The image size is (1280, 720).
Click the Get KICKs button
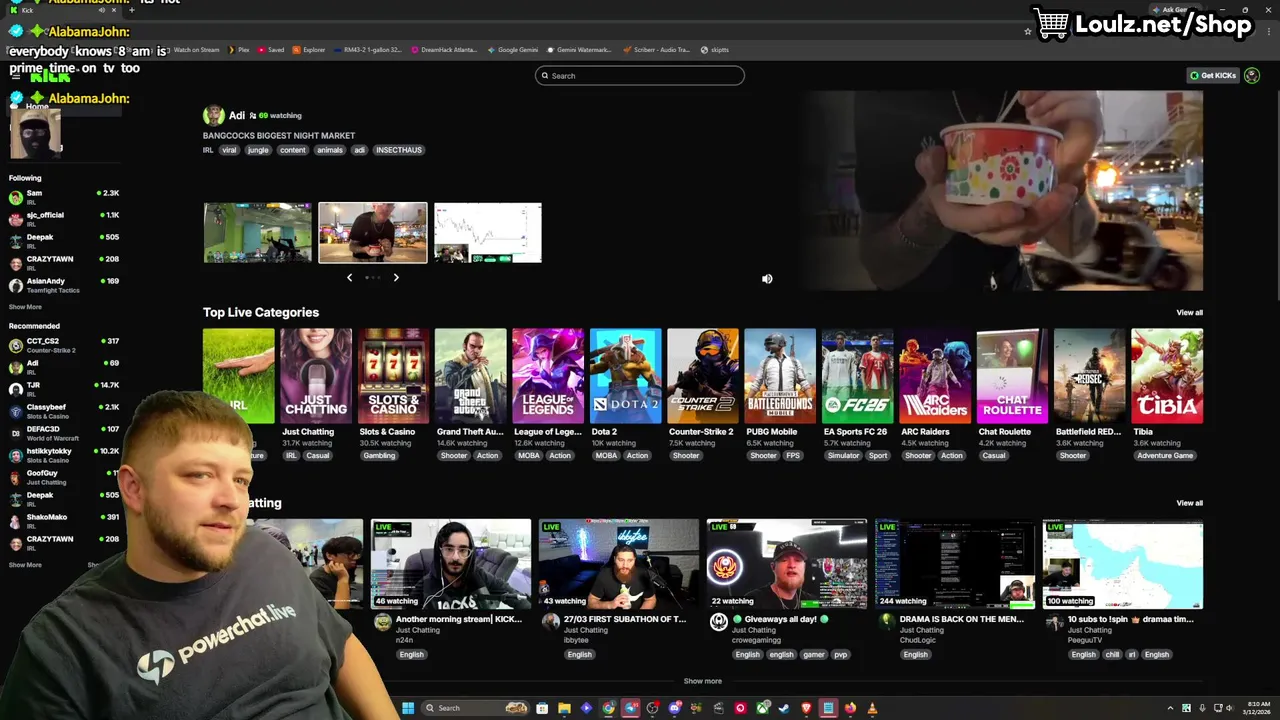click(1212, 75)
